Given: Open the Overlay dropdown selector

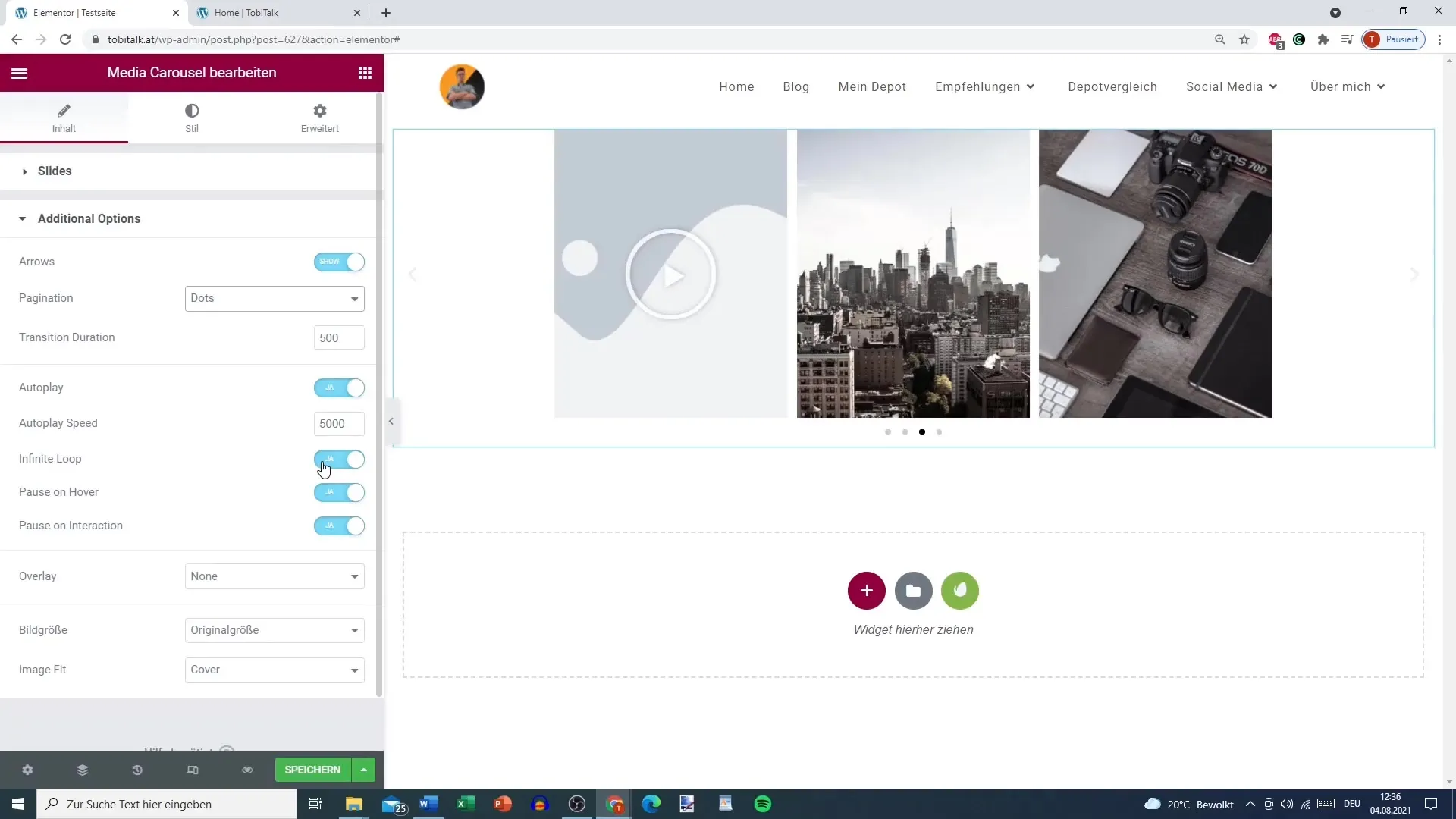Looking at the screenshot, I should (274, 576).
